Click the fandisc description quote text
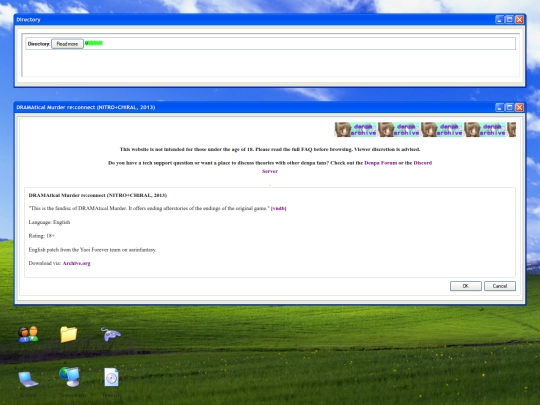 click(149, 208)
